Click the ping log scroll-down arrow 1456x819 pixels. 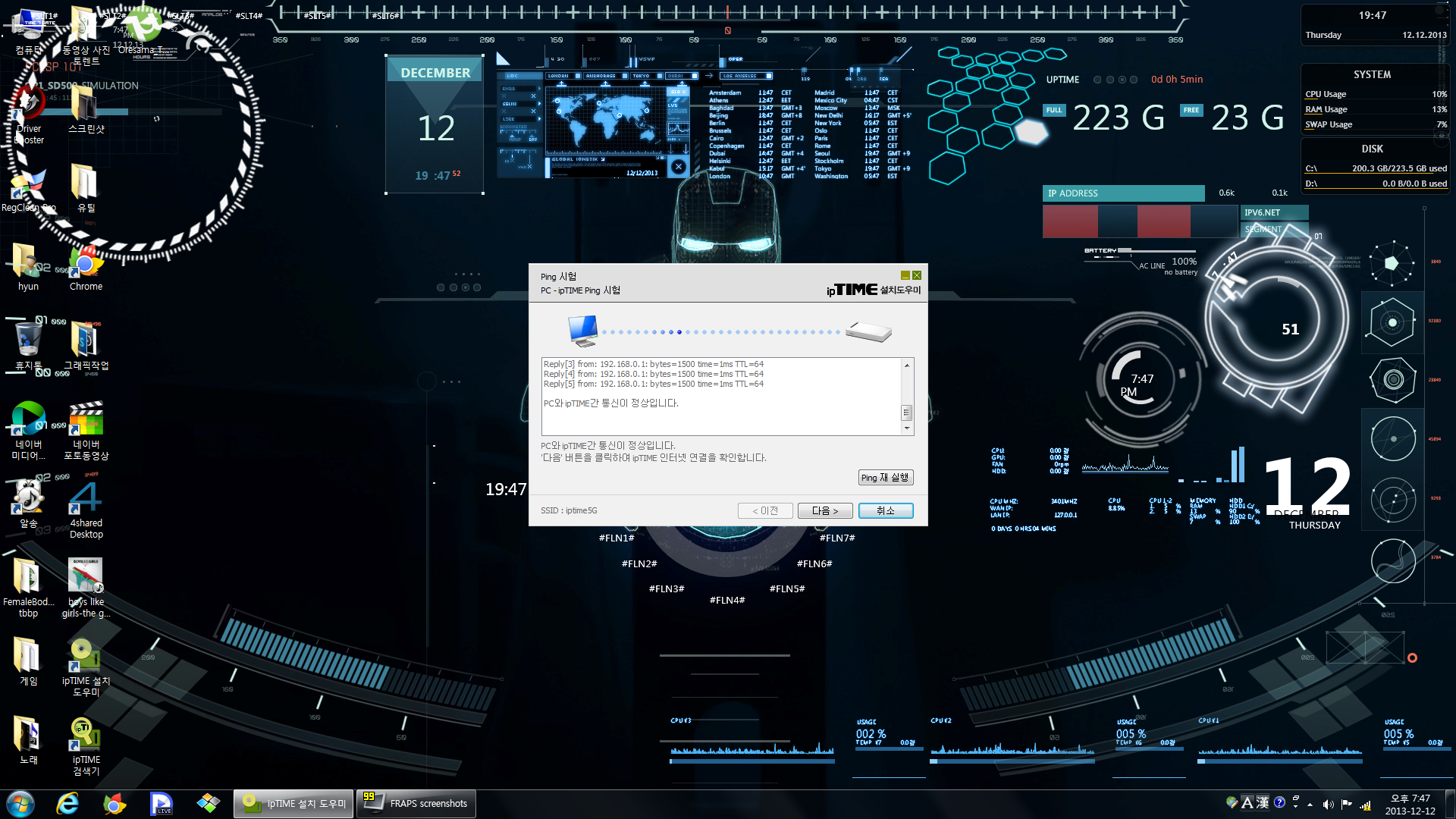point(906,428)
